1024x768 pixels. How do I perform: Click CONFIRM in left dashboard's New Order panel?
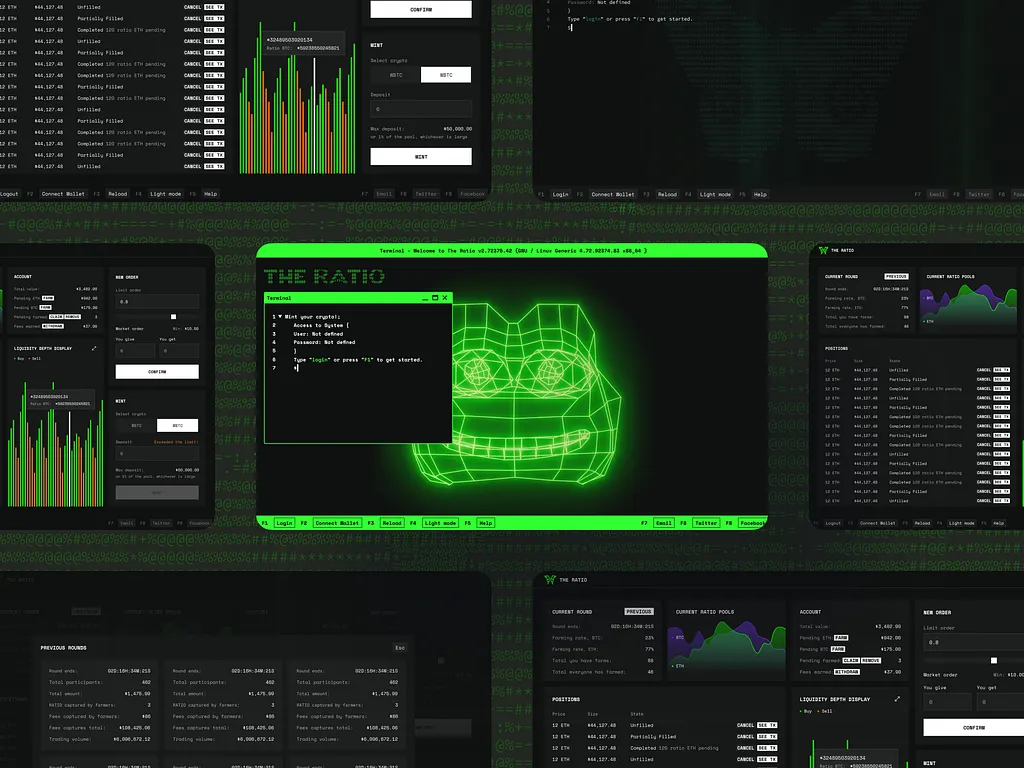(x=157, y=372)
